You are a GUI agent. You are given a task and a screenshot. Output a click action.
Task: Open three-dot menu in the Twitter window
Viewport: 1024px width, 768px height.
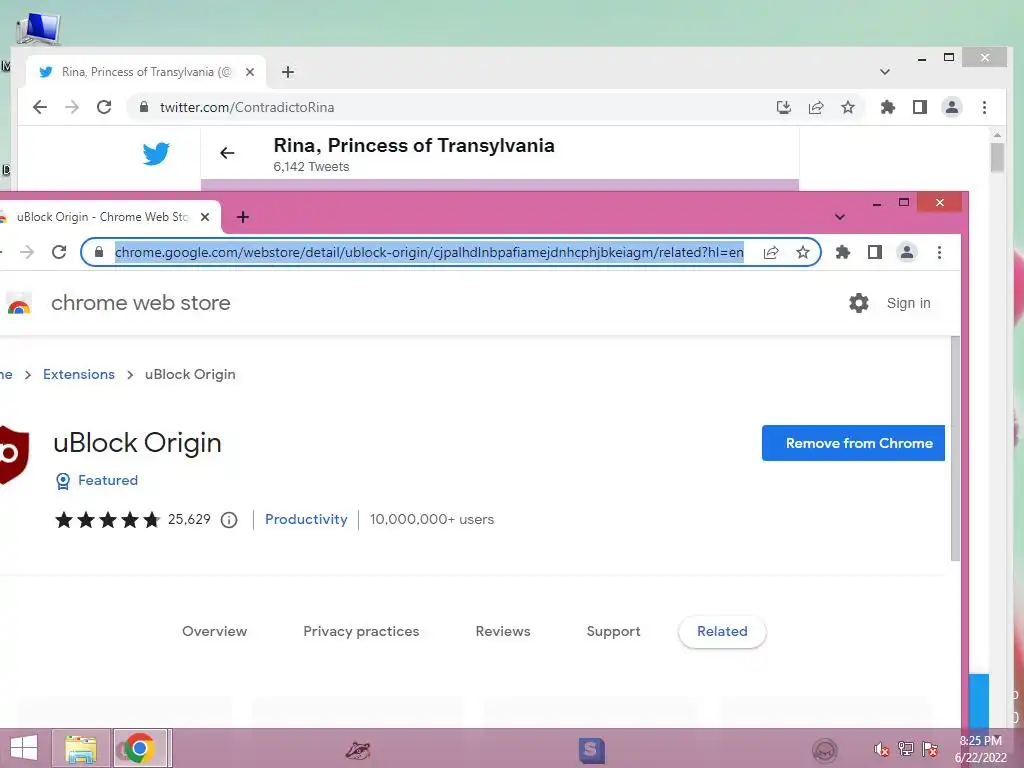point(984,107)
